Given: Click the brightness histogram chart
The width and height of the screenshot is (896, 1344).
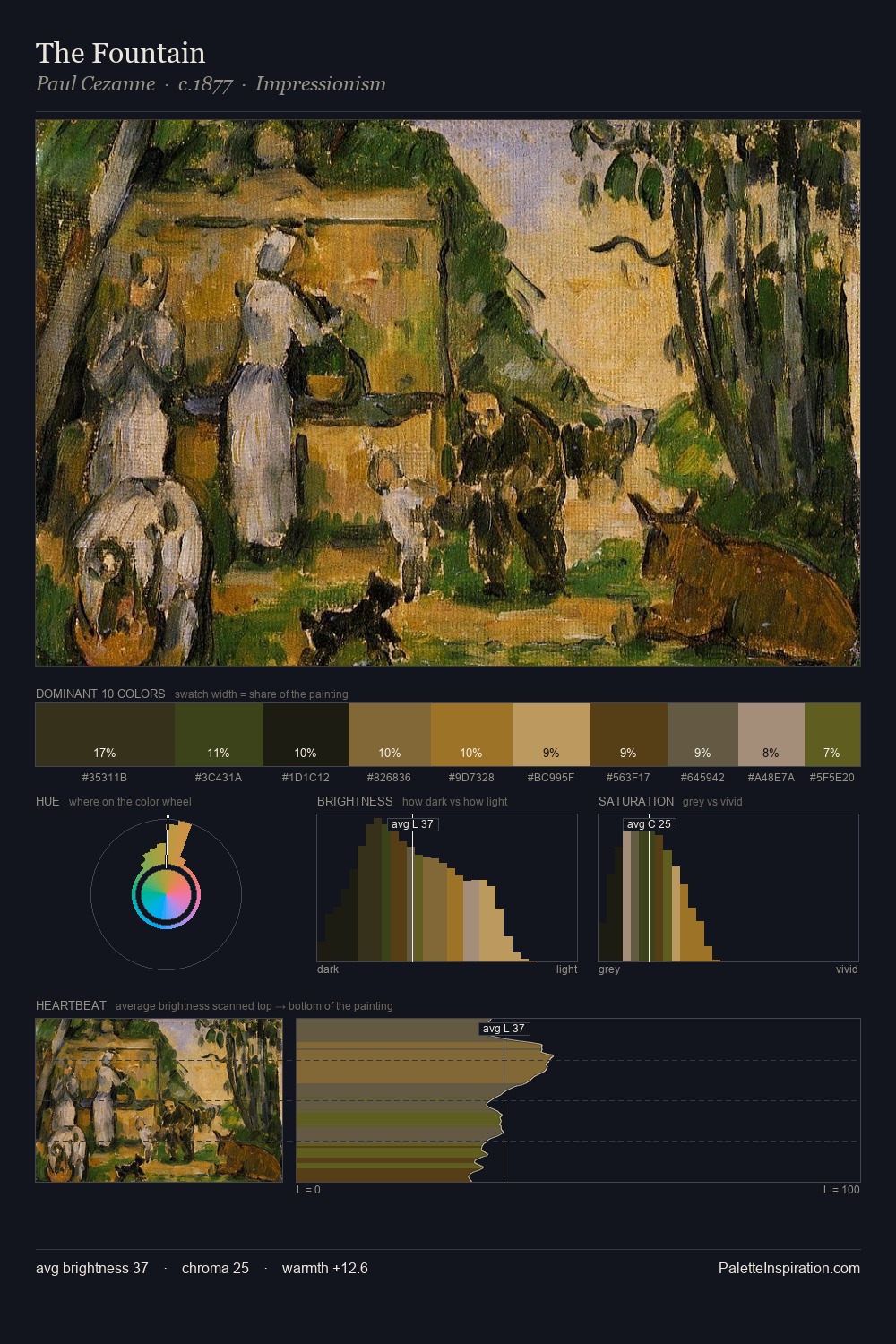Looking at the screenshot, I should pyautogui.click(x=447, y=888).
